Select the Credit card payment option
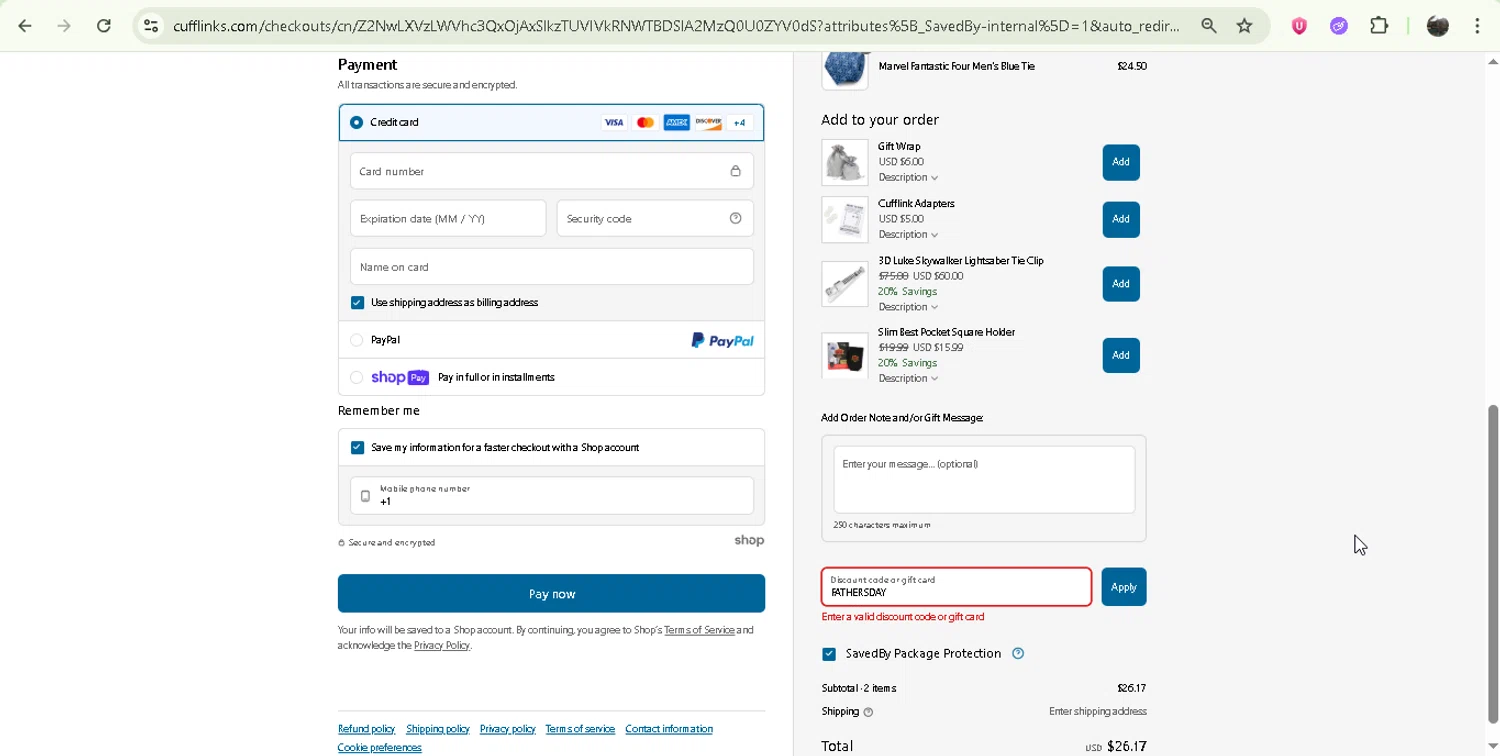1500x756 pixels. tap(357, 122)
